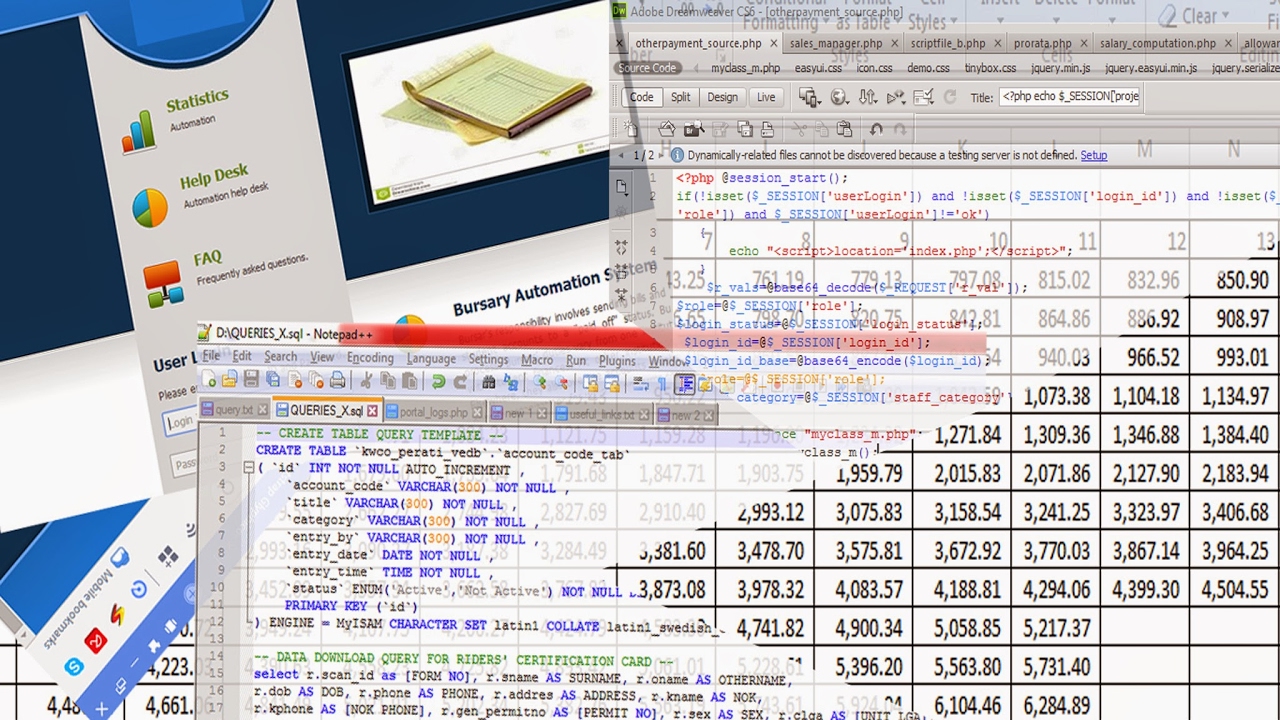1280x720 pixels.
Task: Click the New file icon in Notepad++ toolbar
Action: 209,380
